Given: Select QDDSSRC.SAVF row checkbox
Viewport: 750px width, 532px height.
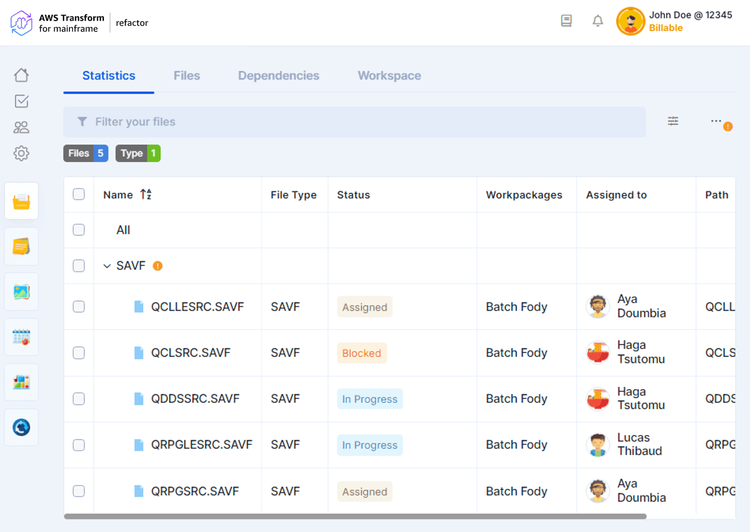Looking at the screenshot, I should coord(79,399).
